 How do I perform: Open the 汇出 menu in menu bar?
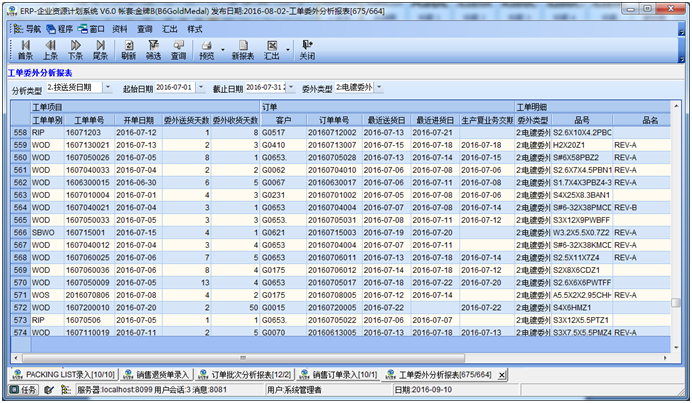[169, 29]
